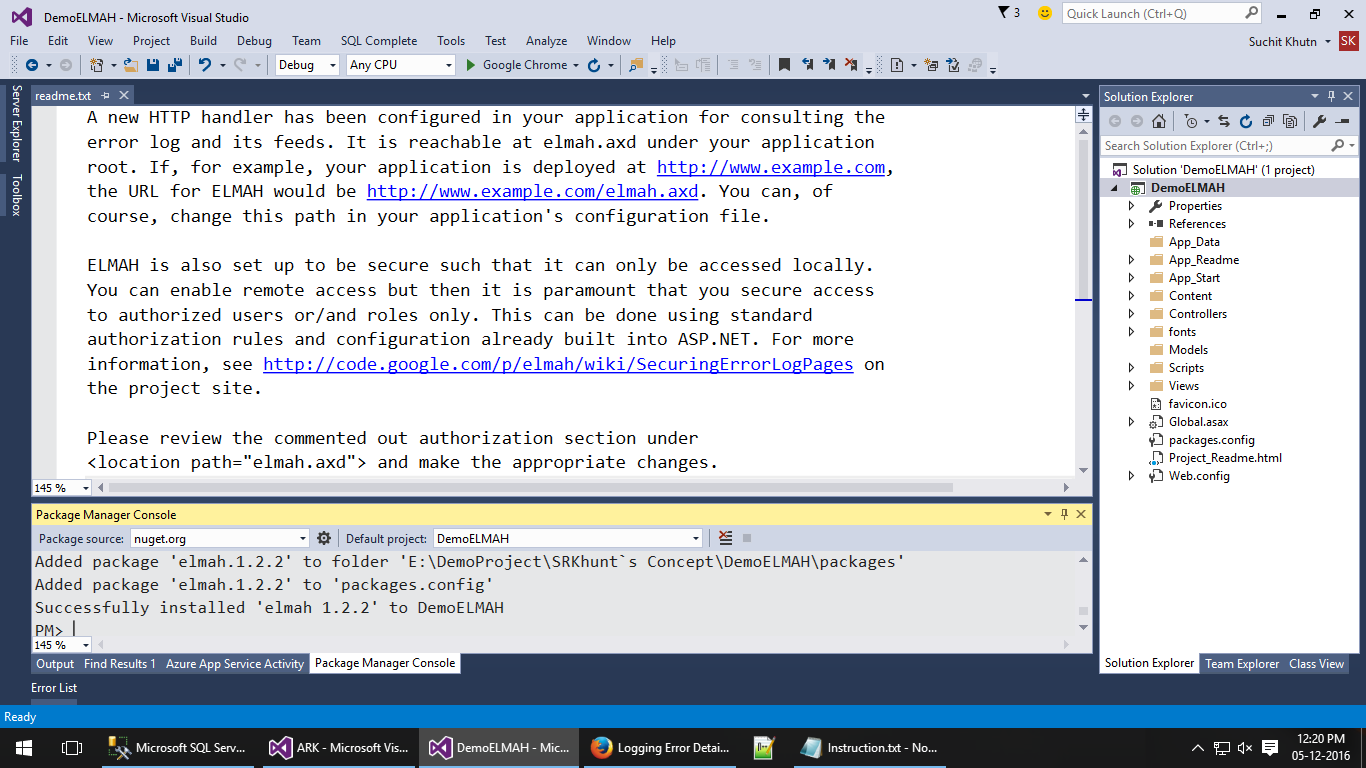Open Properties via wrench icon in Solution Explorer
The width and height of the screenshot is (1366, 768).
tap(1319, 121)
